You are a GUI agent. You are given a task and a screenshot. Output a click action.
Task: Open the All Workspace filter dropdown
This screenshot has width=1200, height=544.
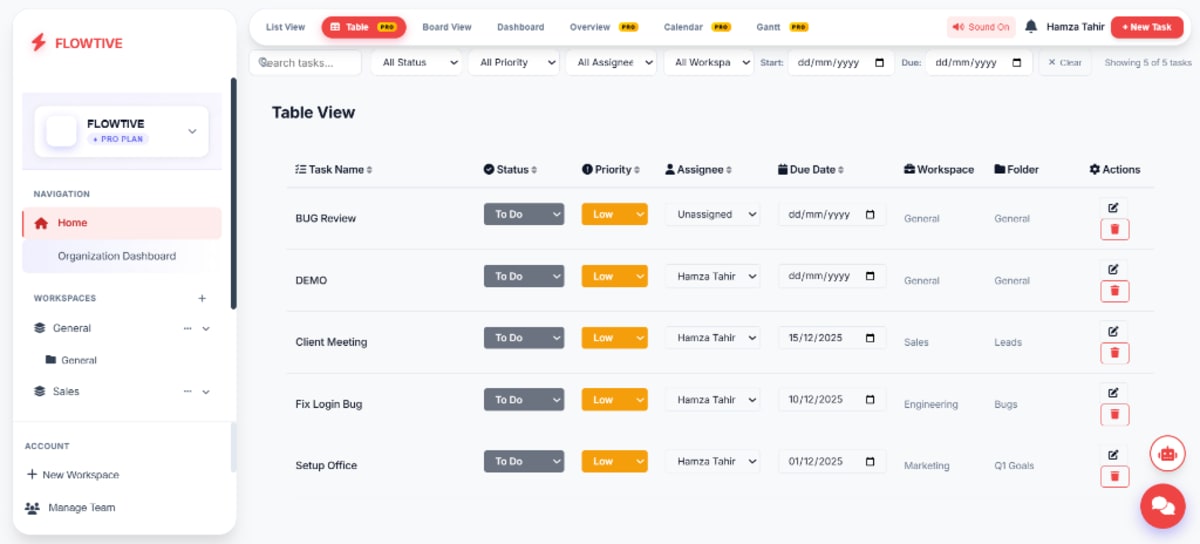[x=708, y=62]
